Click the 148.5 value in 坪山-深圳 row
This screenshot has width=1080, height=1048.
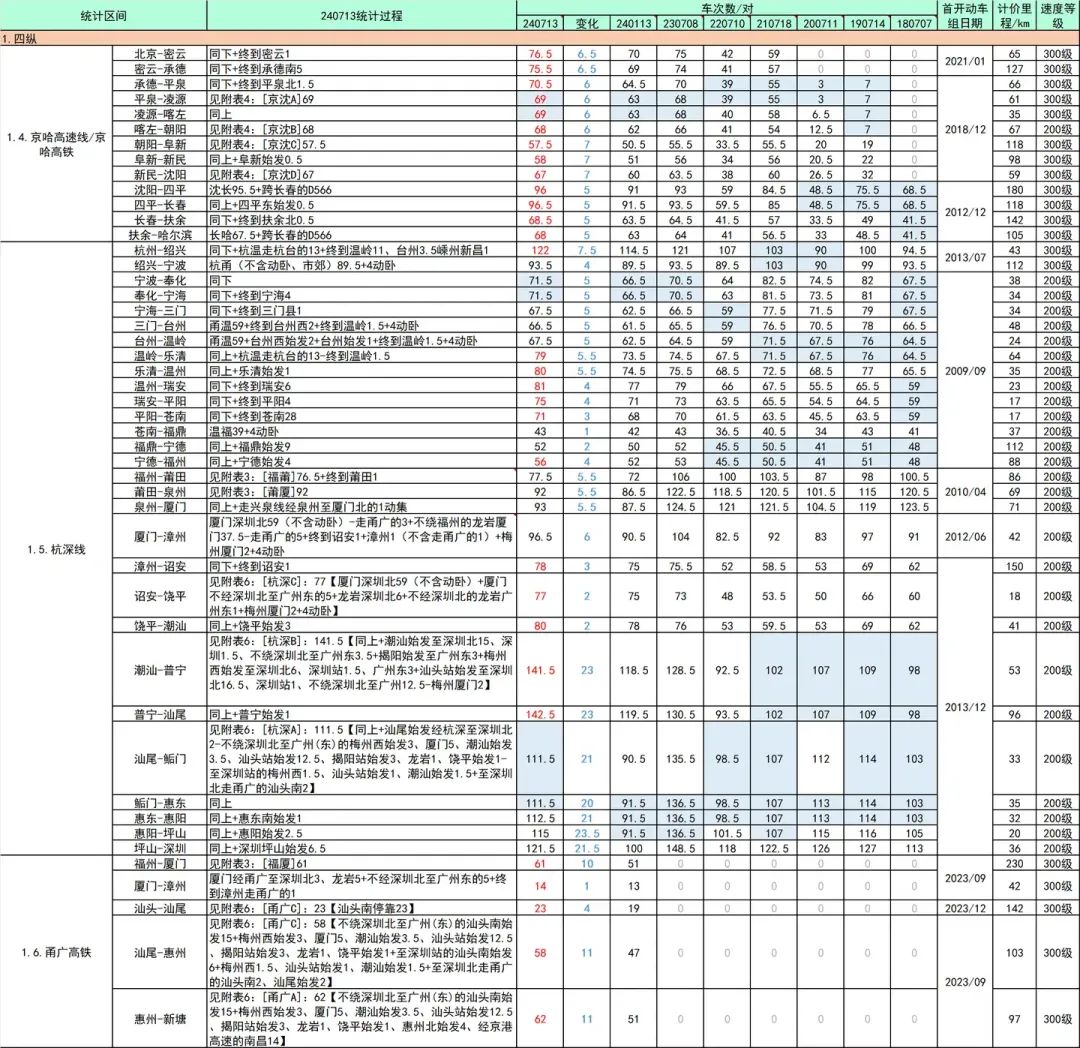tap(680, 848)
